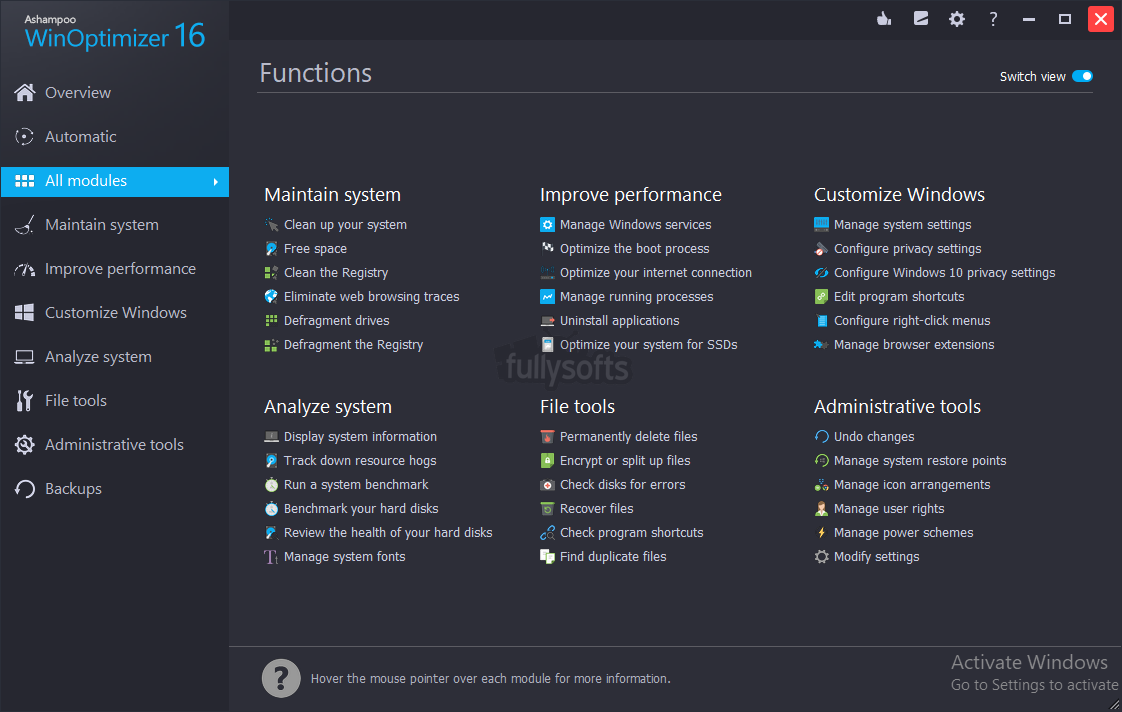Expand the All modules arrow

coord(215,182)
